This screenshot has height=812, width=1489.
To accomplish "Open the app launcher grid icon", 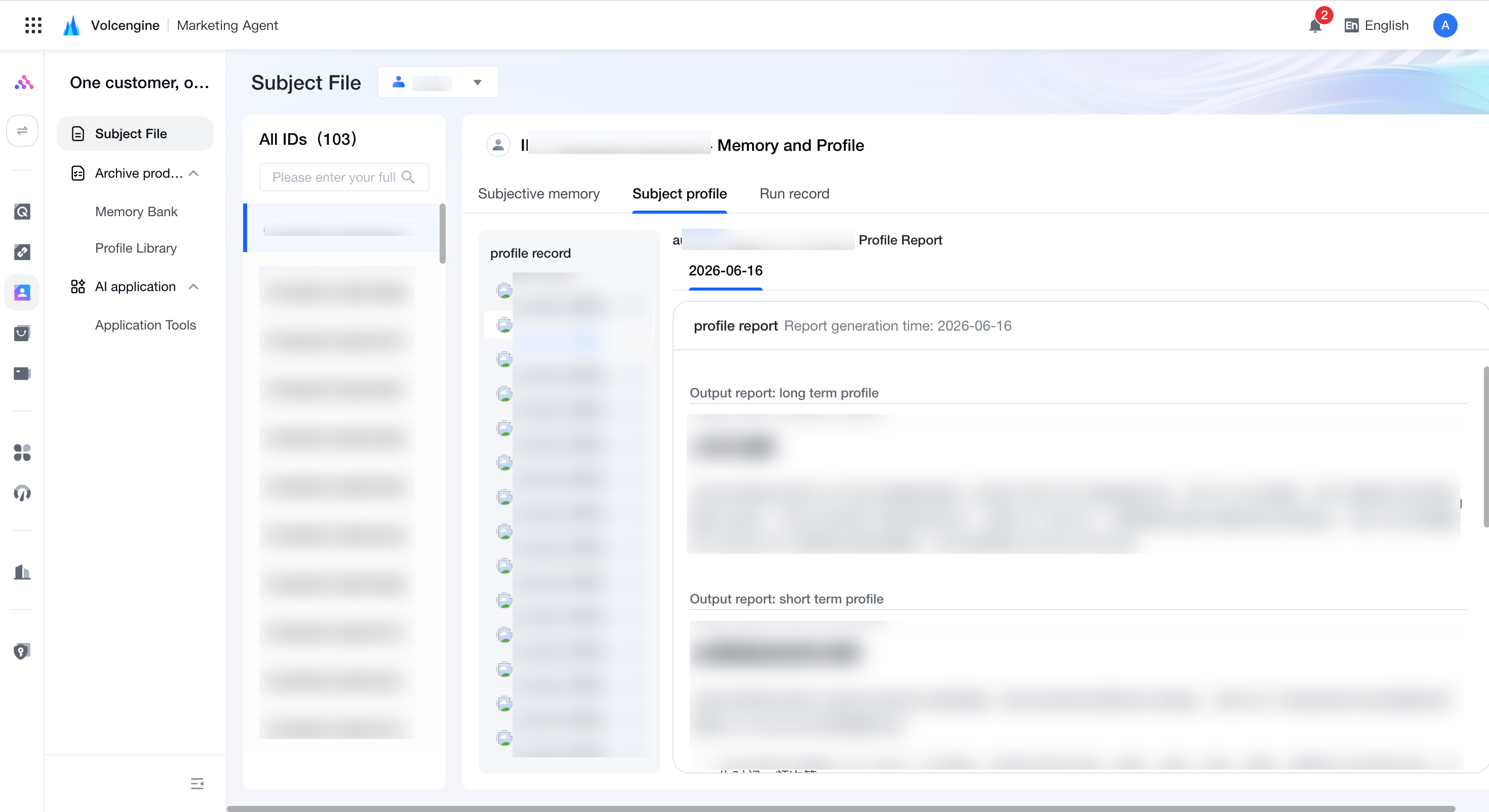I will 33,25.
